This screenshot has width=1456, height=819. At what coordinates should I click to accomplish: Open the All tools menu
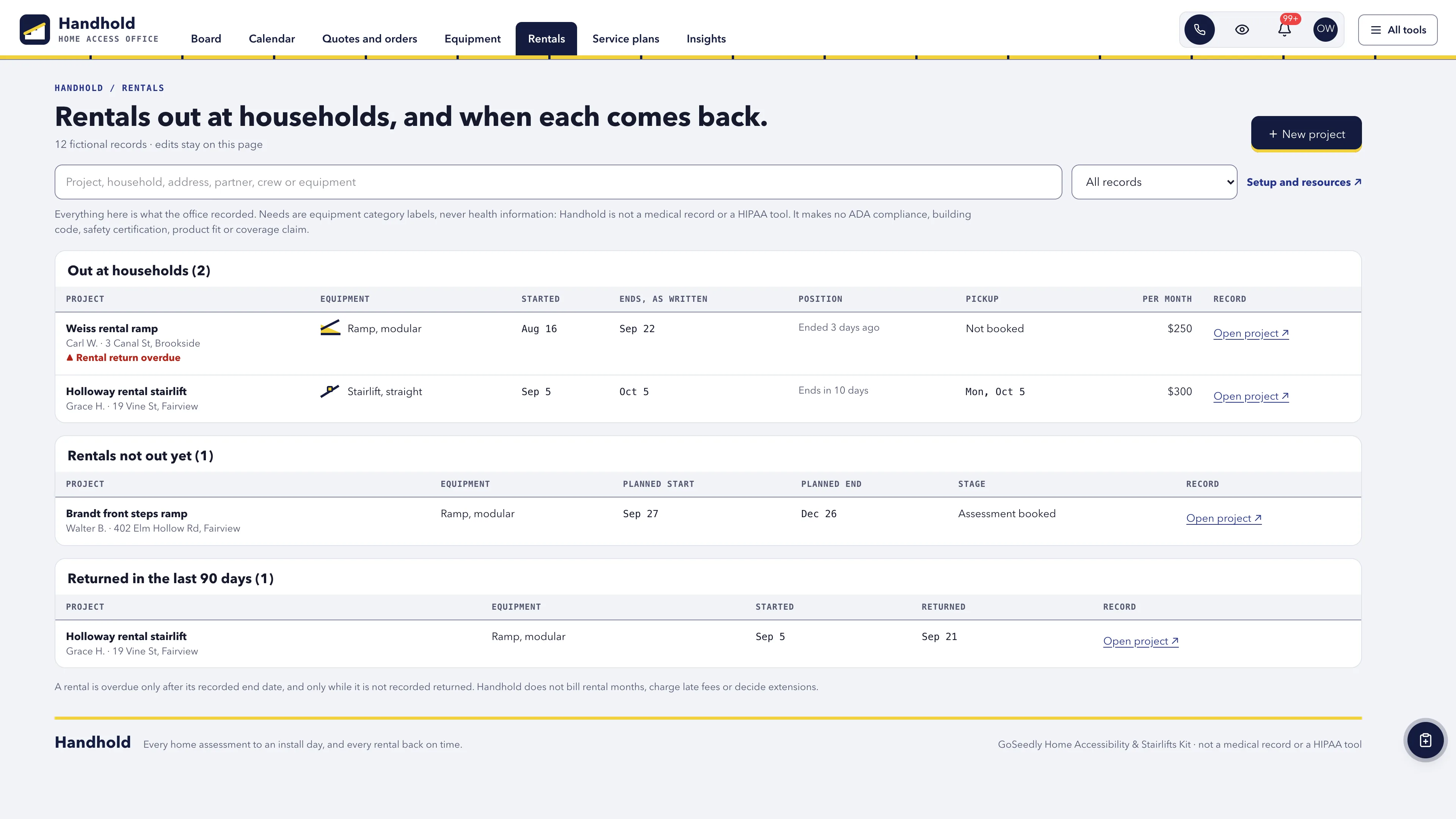click(1398, 30)
